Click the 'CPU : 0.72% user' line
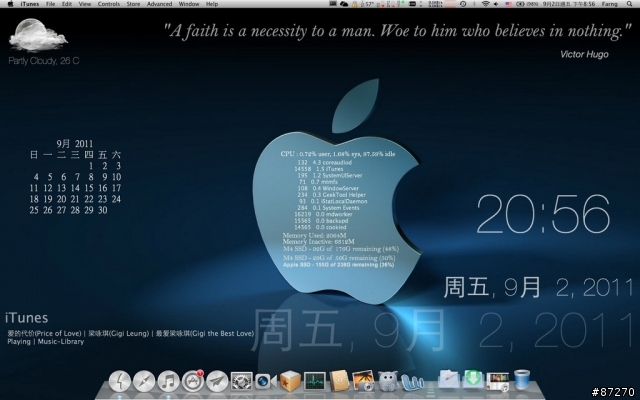Screen dimensions: 640x400 pos(338,154)
